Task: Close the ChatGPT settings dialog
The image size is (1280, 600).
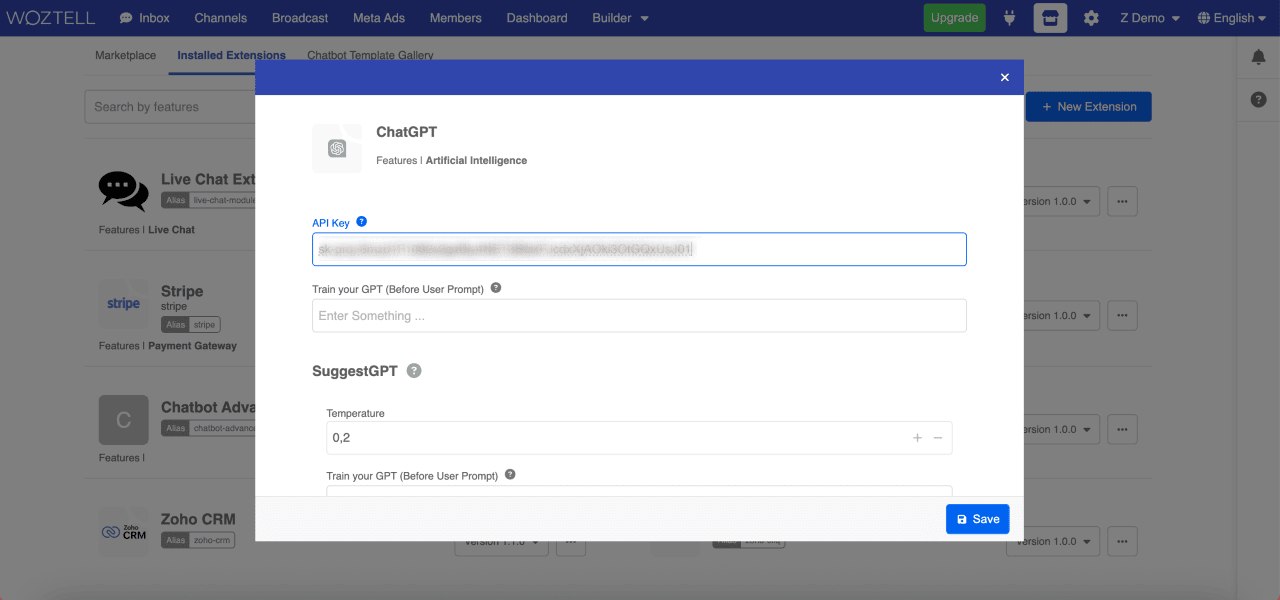Action: [x=1005, y=77]
